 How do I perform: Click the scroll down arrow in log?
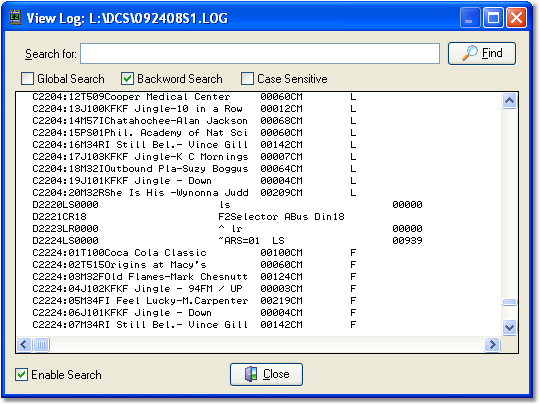pyautogui.click(x=509, y=327)
